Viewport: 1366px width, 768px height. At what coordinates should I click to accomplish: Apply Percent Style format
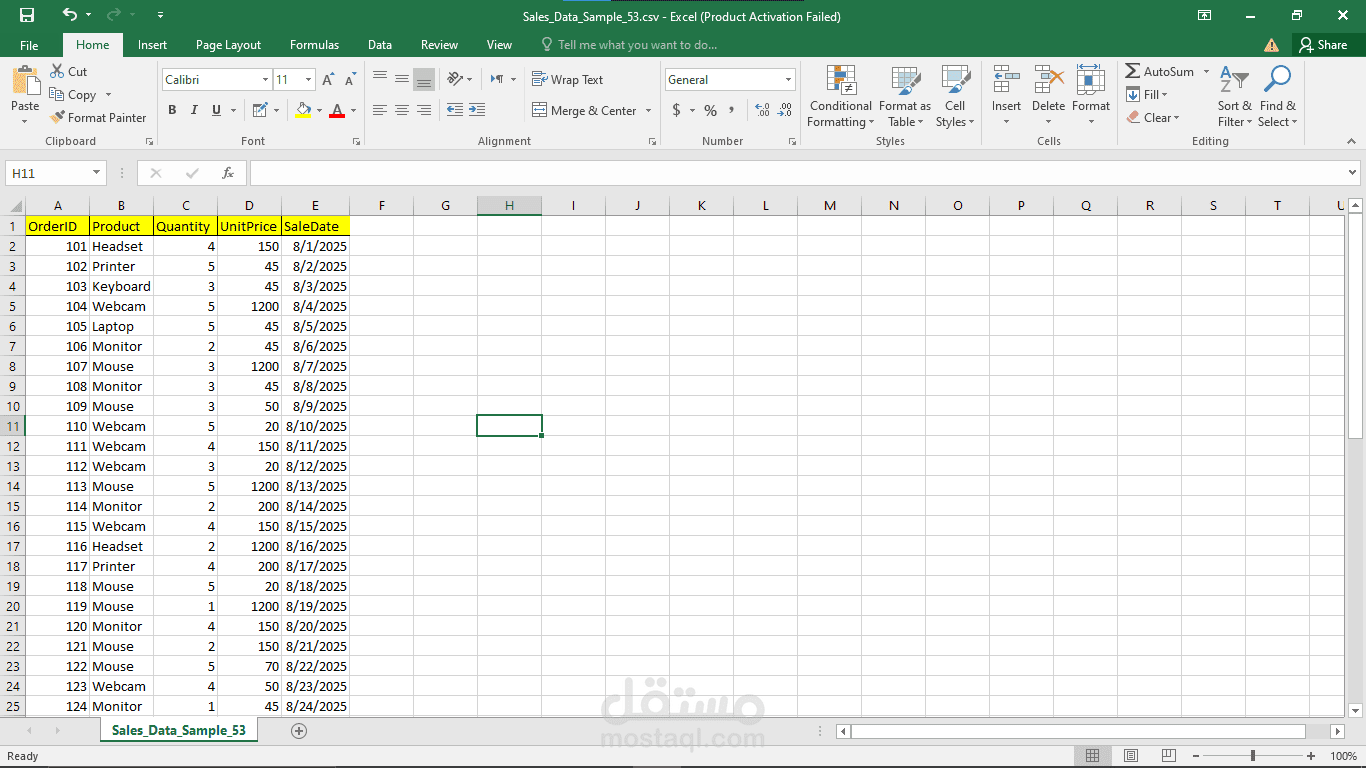(710, 110)
